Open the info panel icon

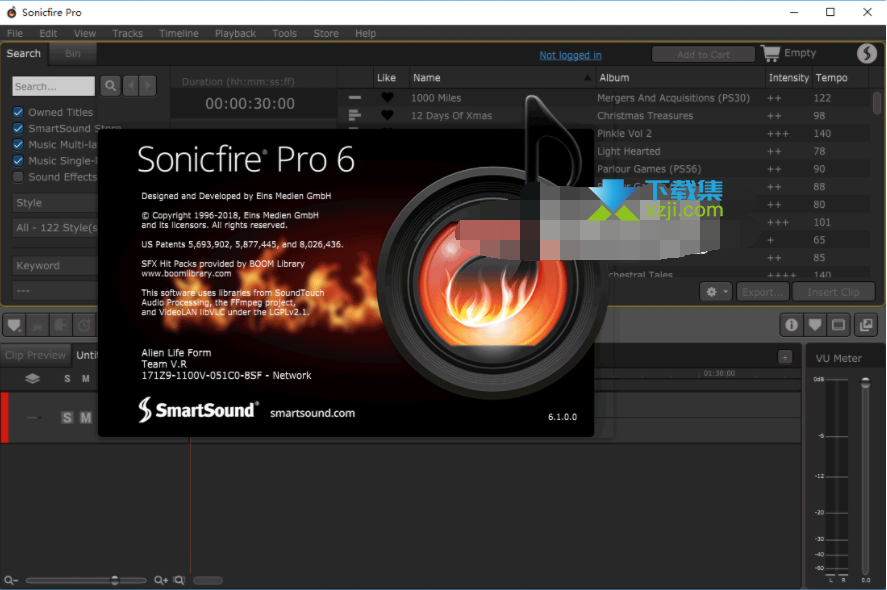point(791,325)
